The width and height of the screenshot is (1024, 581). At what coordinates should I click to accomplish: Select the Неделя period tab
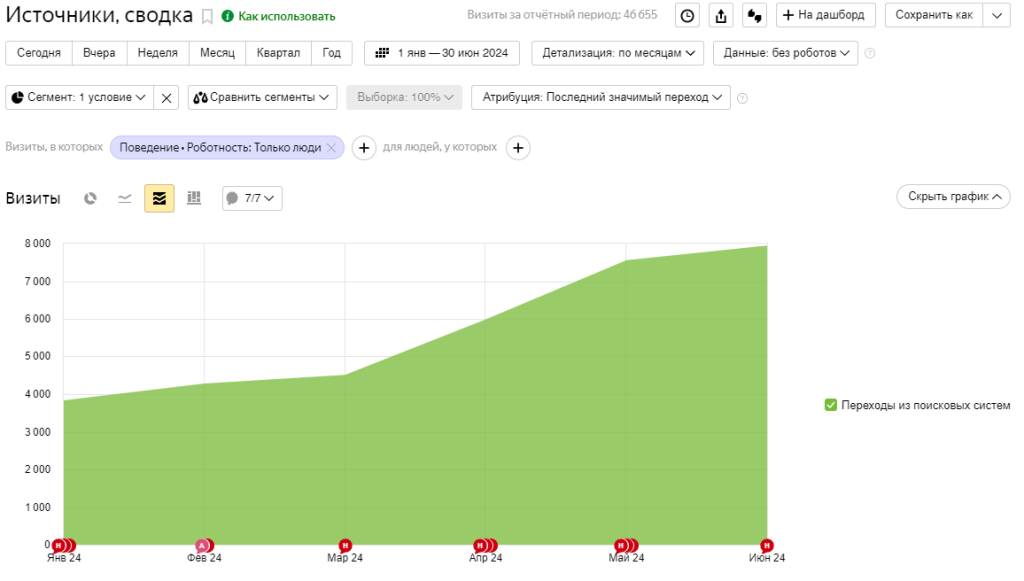coord(158,53)
